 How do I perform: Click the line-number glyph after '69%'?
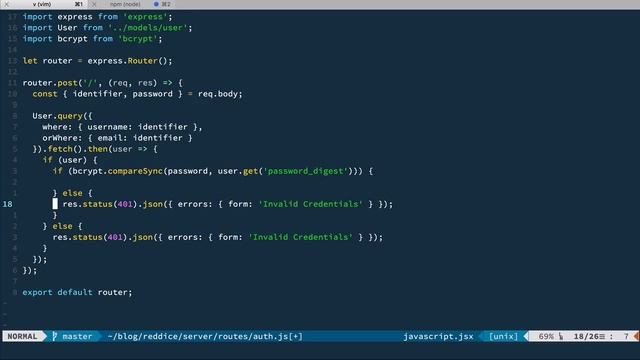coord(561,336)
